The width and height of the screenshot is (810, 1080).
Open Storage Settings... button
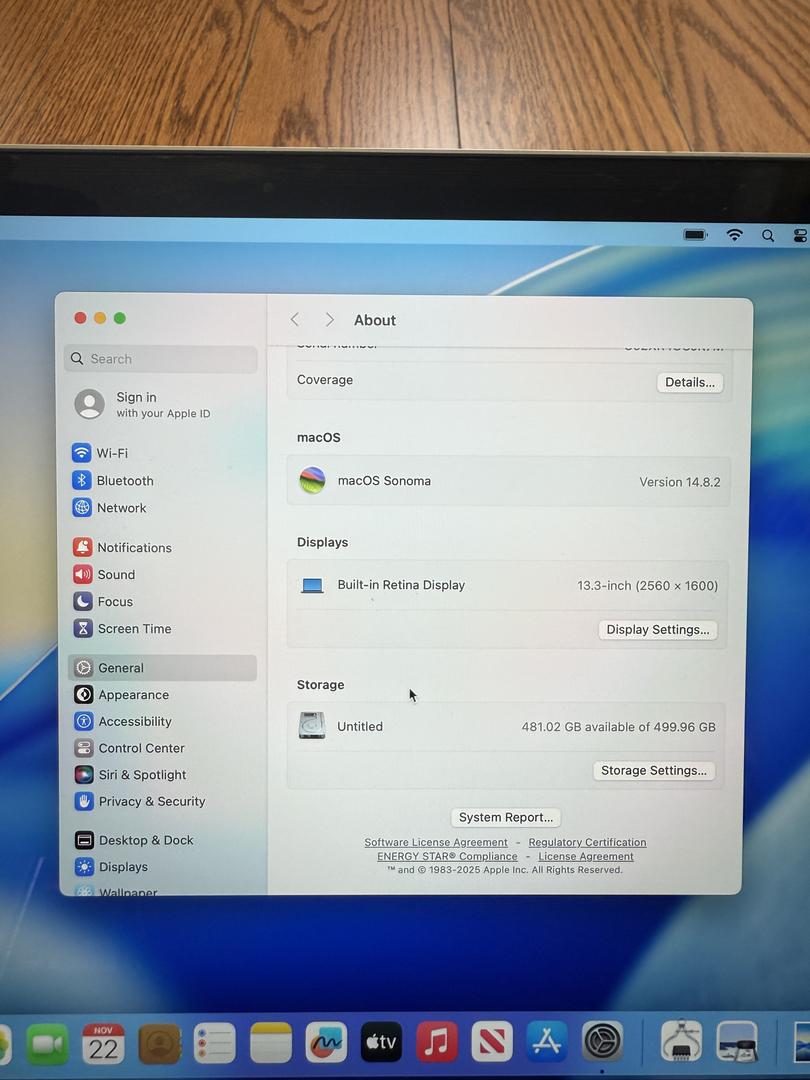(x=654, y=770)
